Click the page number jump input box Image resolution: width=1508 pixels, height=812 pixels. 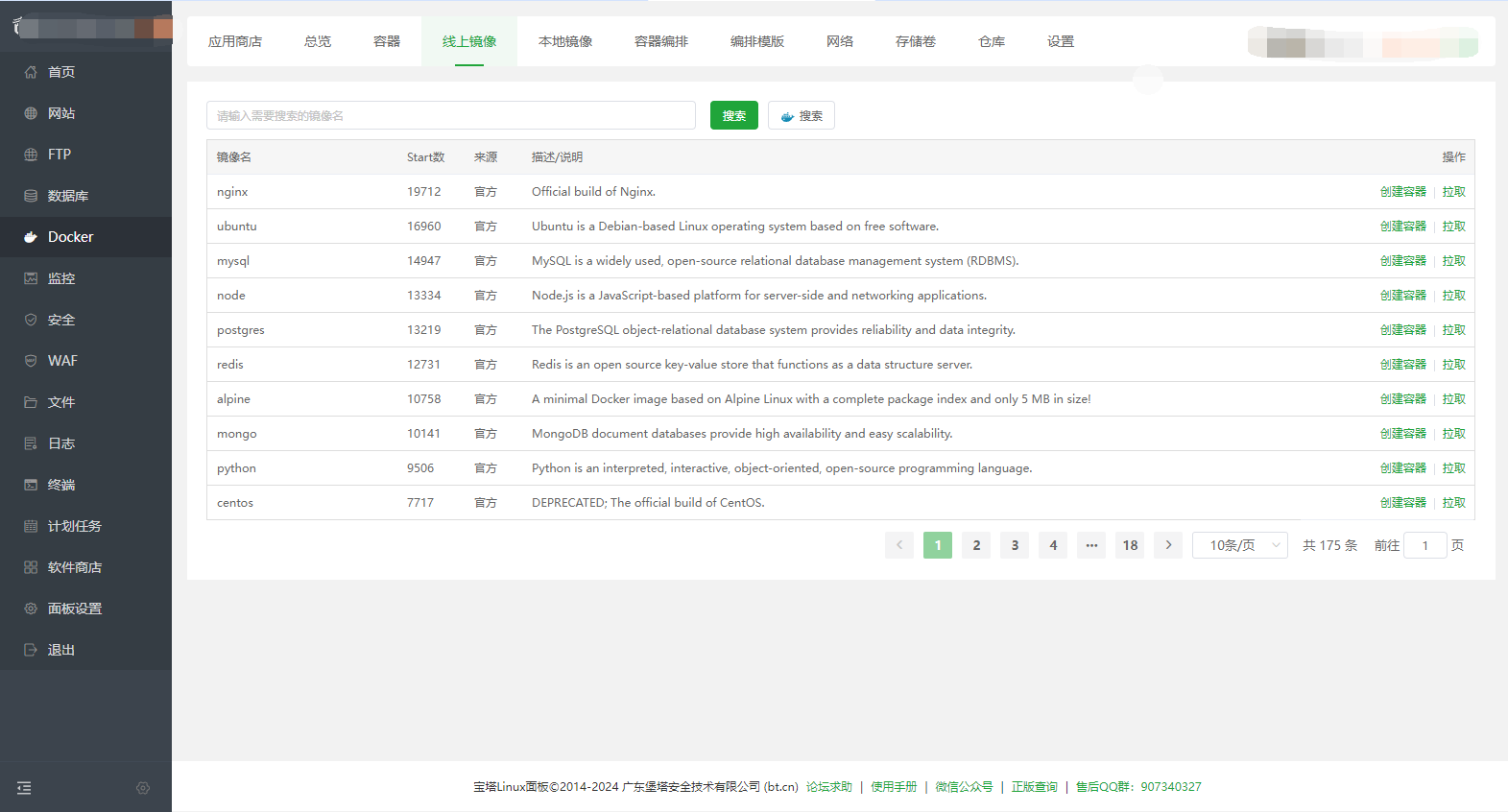pyautogui.click(x=1424, y=545)
